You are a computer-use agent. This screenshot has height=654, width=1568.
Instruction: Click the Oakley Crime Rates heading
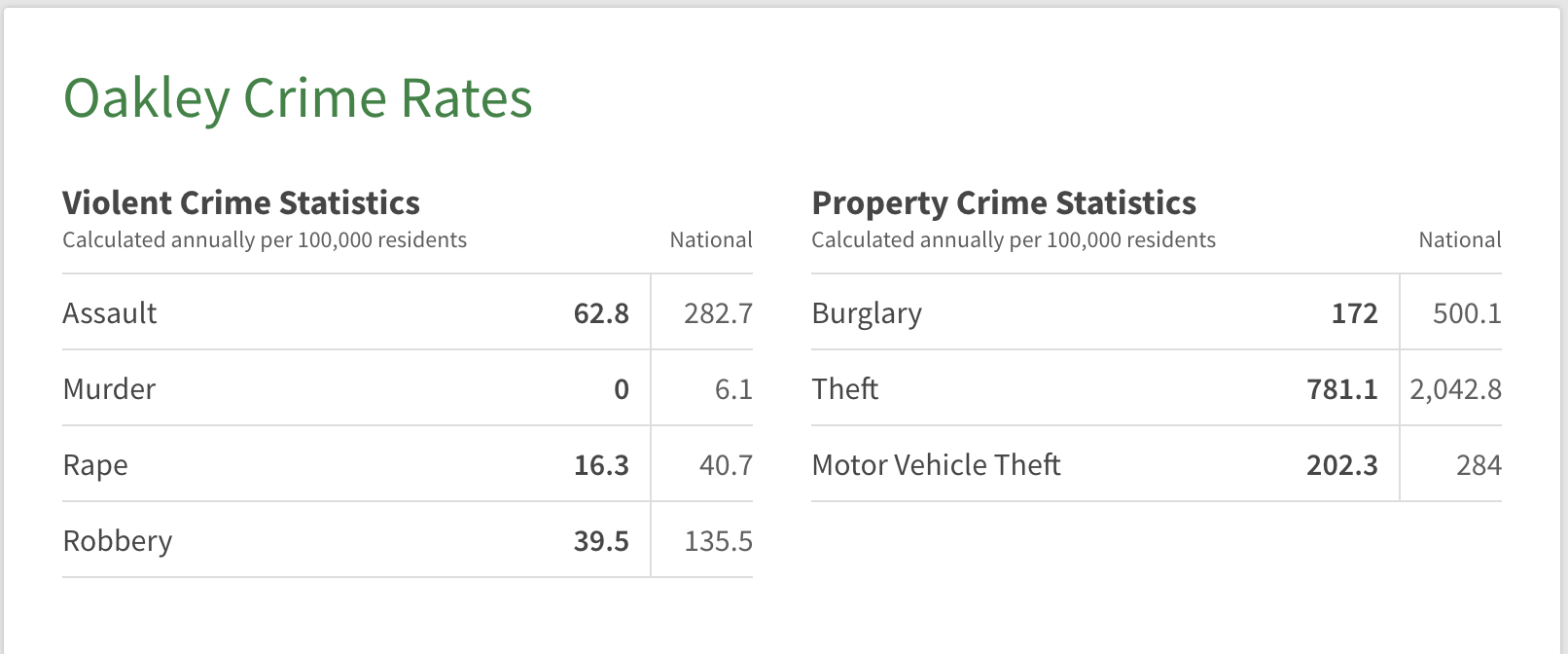(298, 99)
